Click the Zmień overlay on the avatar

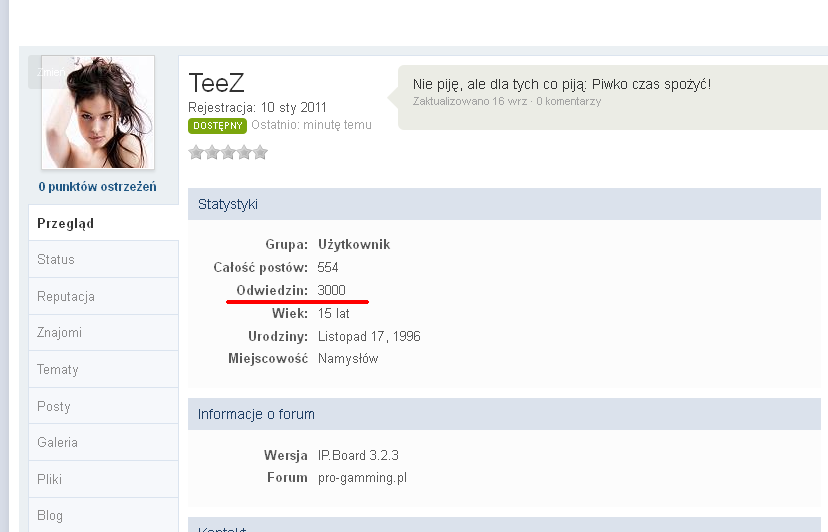pos(48,72)
